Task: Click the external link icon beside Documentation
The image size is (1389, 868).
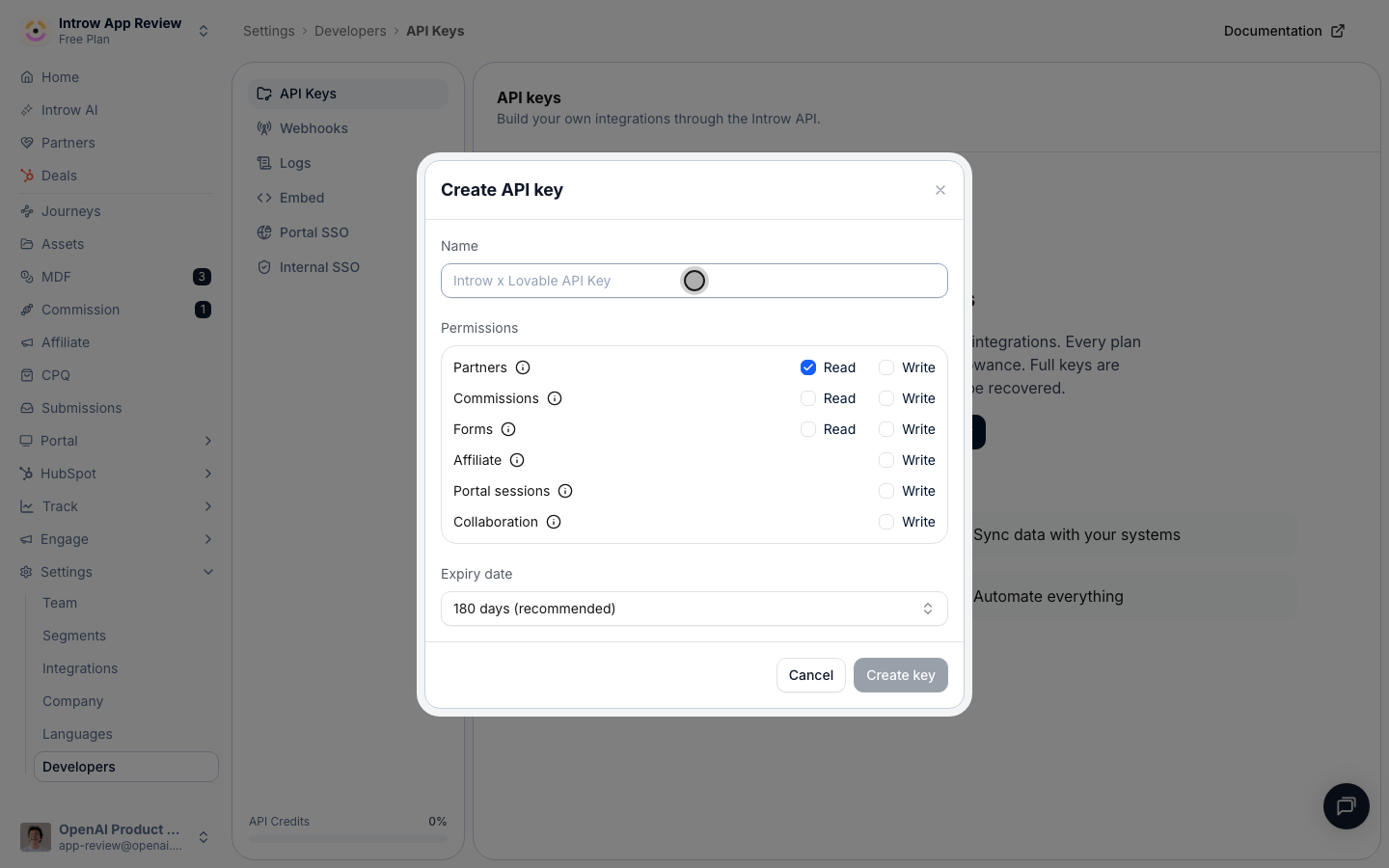Action: tap(1338, 31)
